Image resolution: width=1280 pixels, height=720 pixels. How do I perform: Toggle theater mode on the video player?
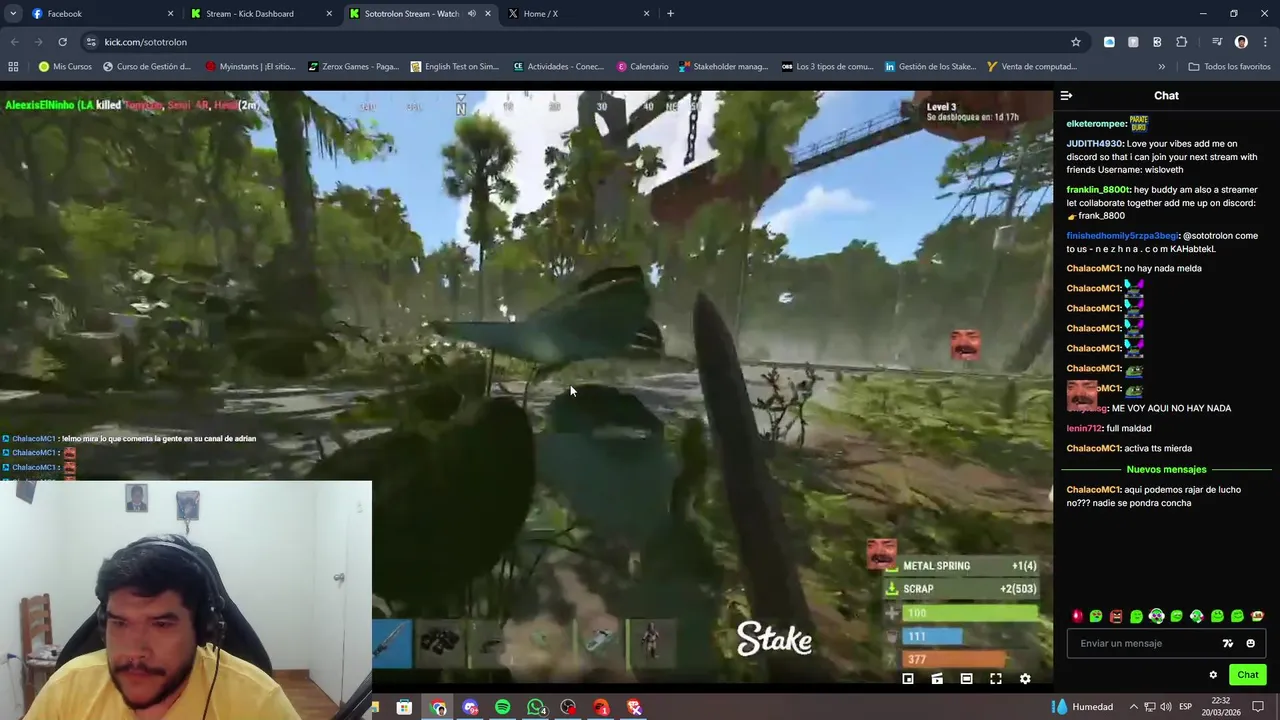pyautogui.click(x=966, y=679)
